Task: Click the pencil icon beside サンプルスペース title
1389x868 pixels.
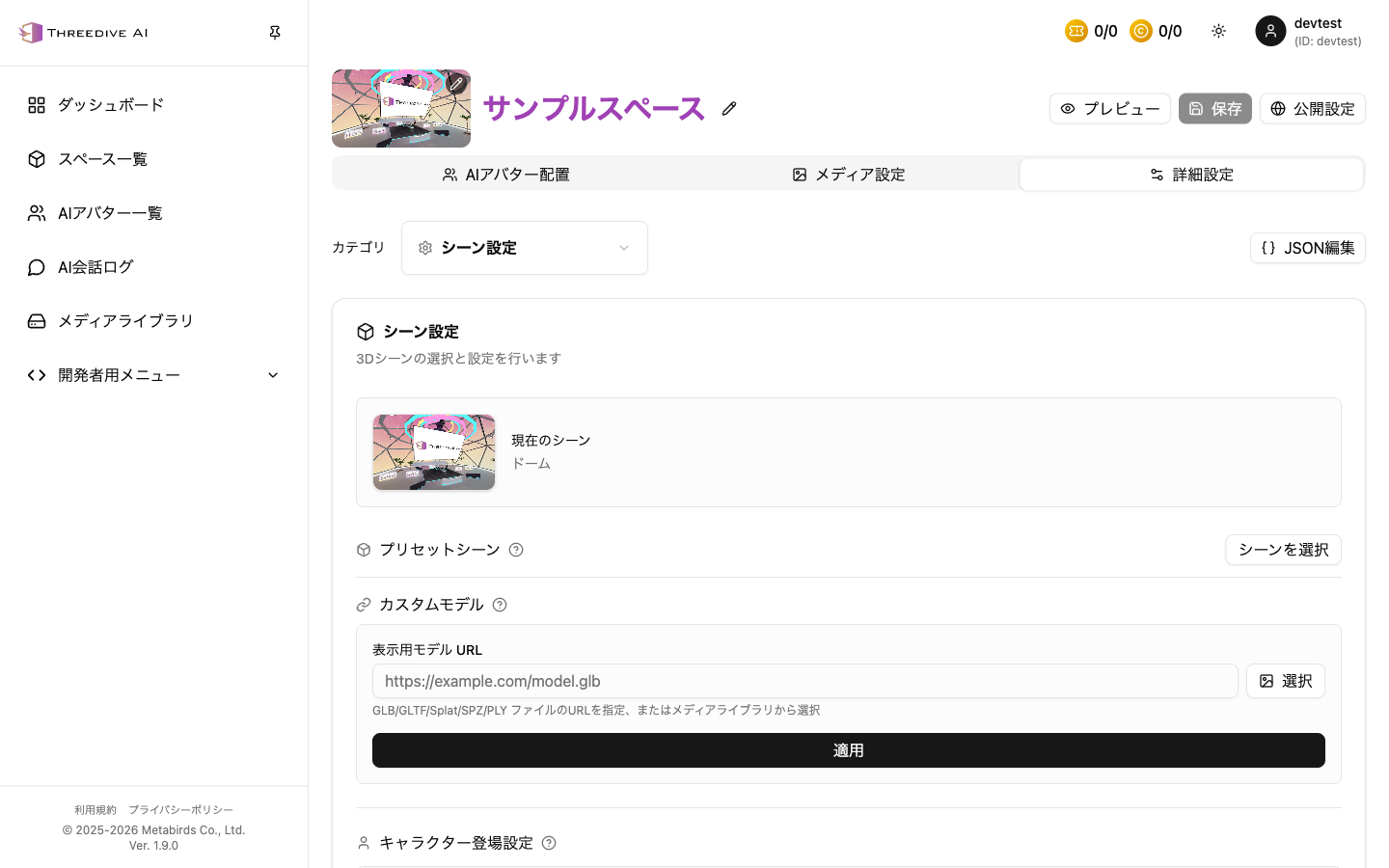Action: click(729, 109)
